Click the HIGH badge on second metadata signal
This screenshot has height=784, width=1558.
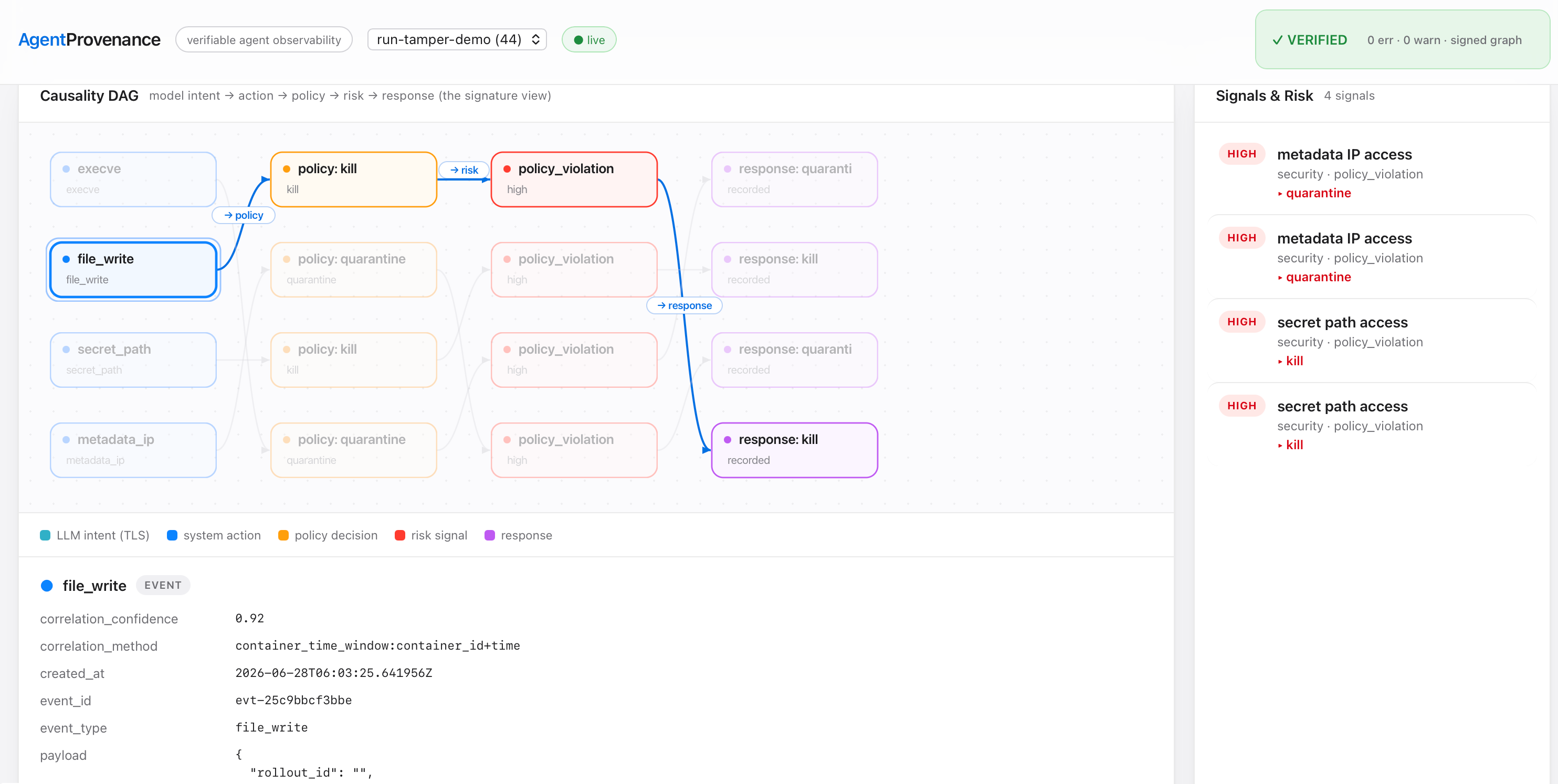pyautogui.click(x=1241, y=238)
